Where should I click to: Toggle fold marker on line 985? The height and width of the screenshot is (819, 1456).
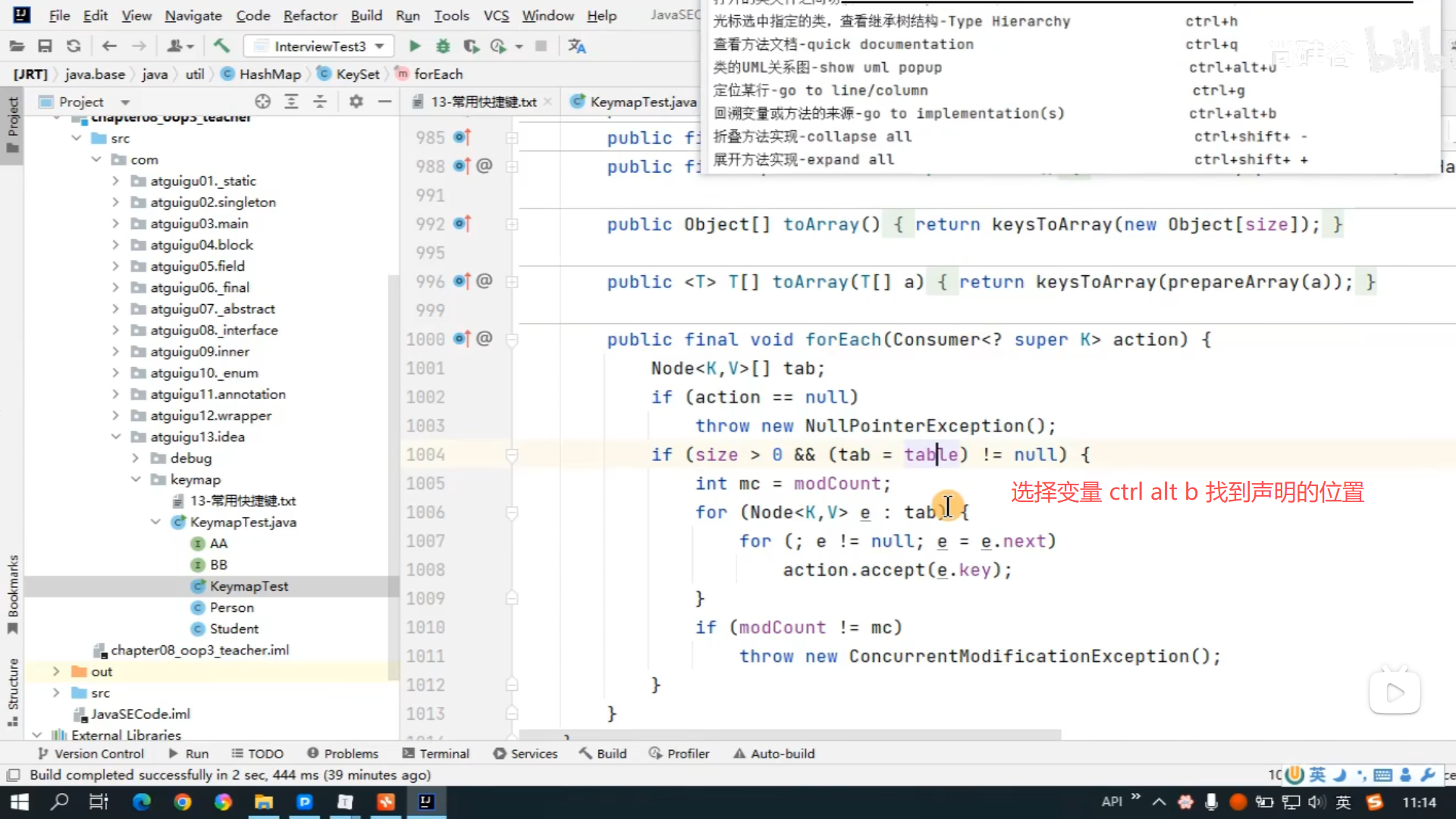tap(512, 138)
